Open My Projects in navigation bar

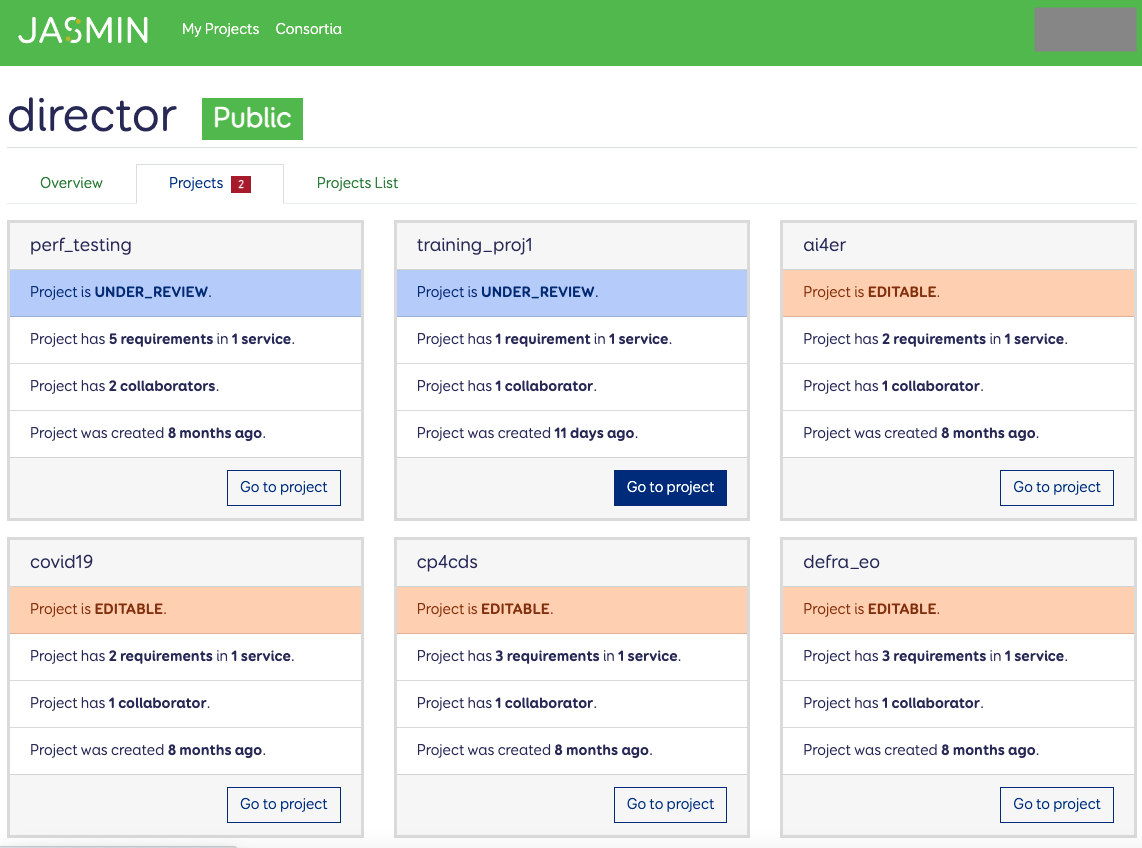[x=220, y=29]
